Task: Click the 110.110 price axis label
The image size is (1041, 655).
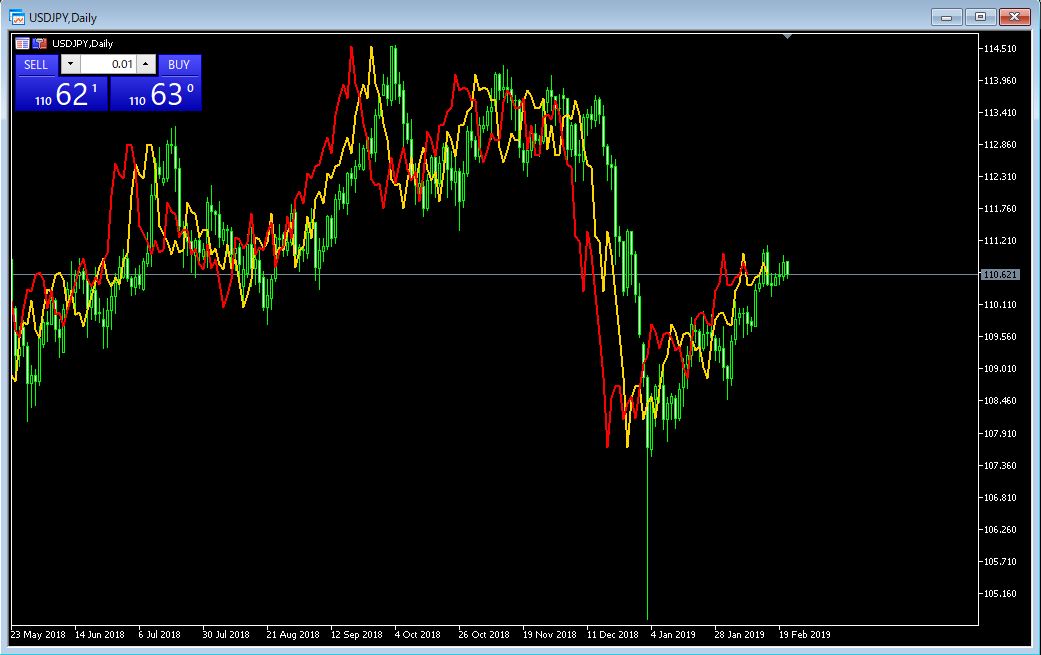Action: click(1000, 305)
